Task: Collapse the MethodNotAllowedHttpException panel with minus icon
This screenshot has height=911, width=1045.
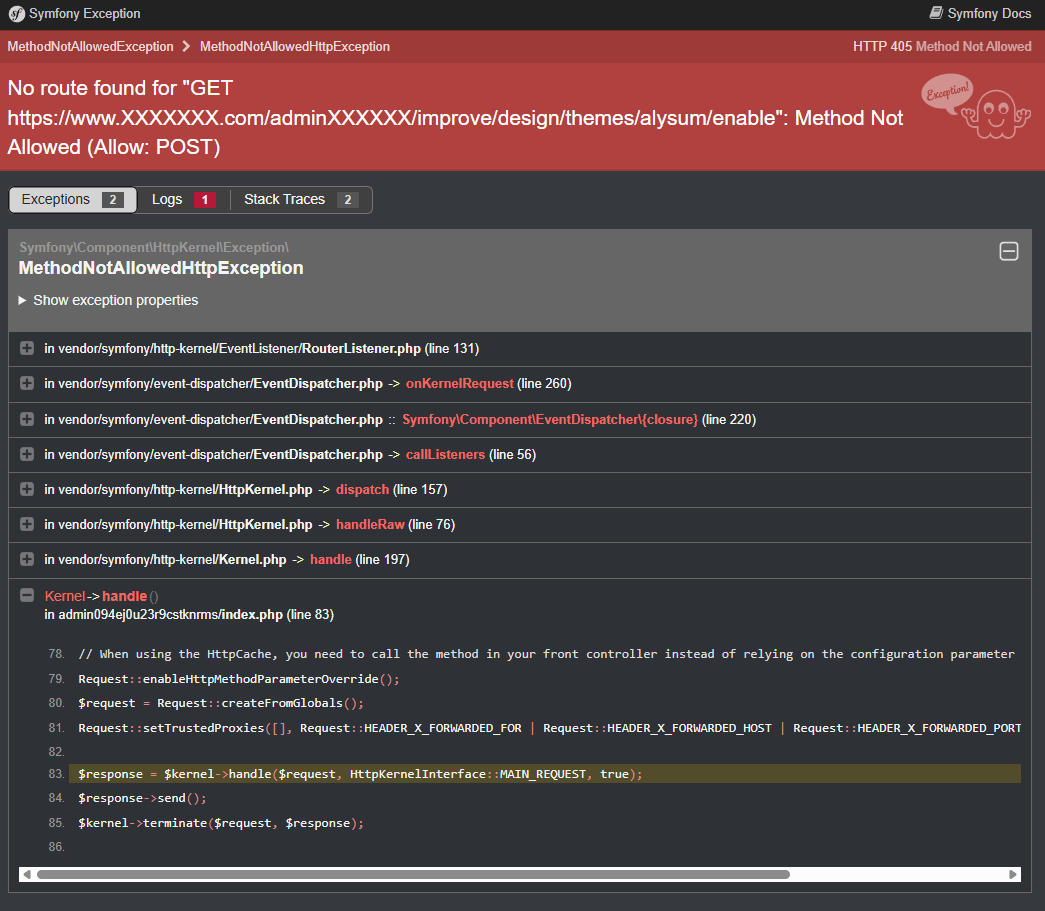Action: 1008,251
